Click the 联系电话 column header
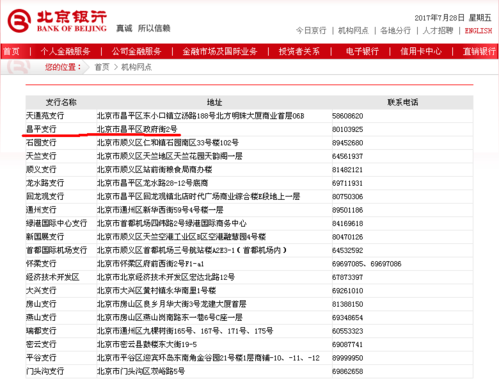This screenshot has height=388, width=499. (x=402, y=102)
